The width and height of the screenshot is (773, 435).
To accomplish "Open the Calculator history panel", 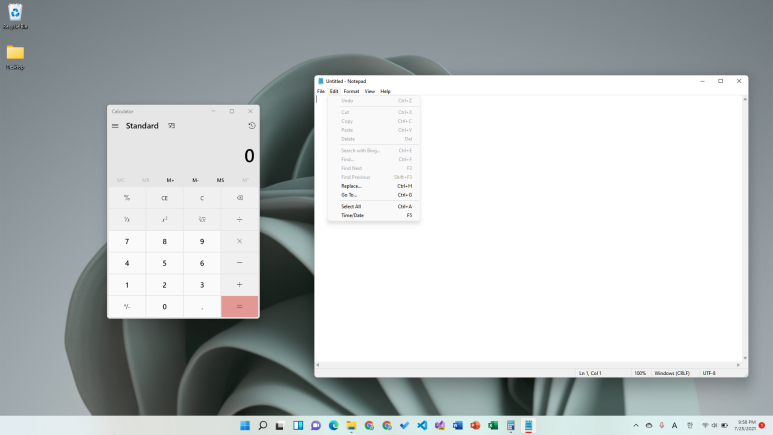I will [251, 126].
